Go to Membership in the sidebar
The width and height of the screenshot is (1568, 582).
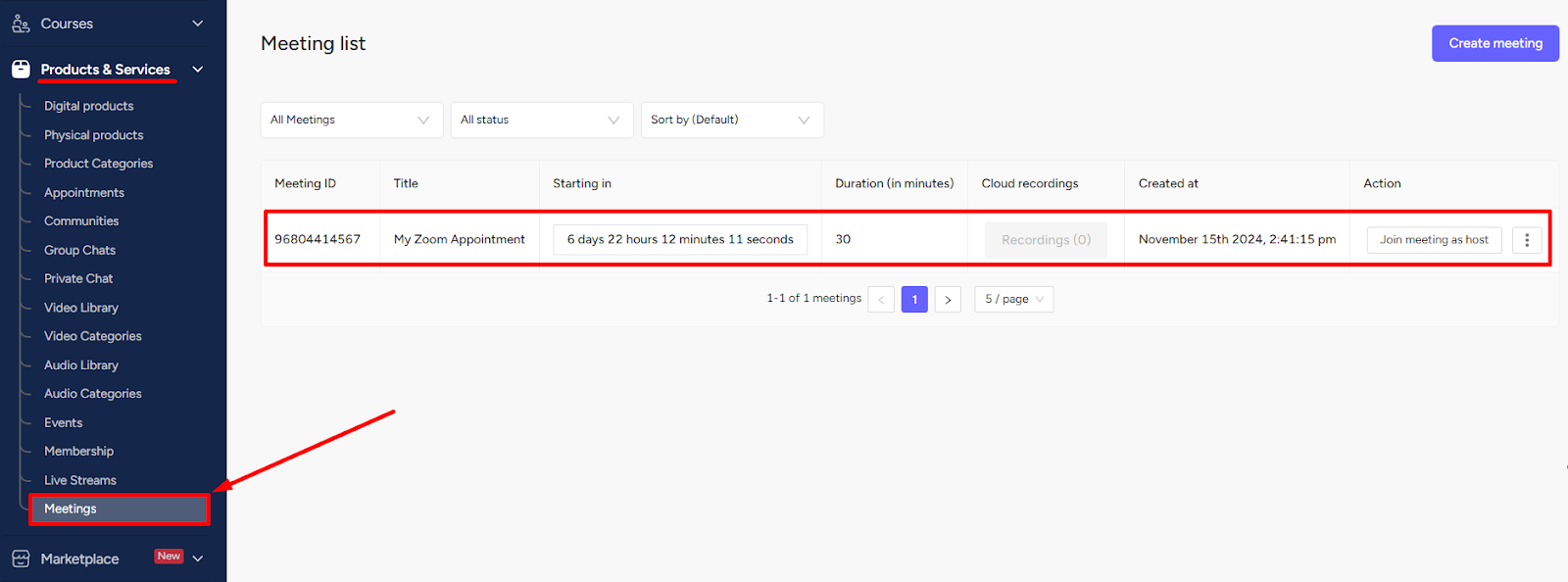coord(78,452)
